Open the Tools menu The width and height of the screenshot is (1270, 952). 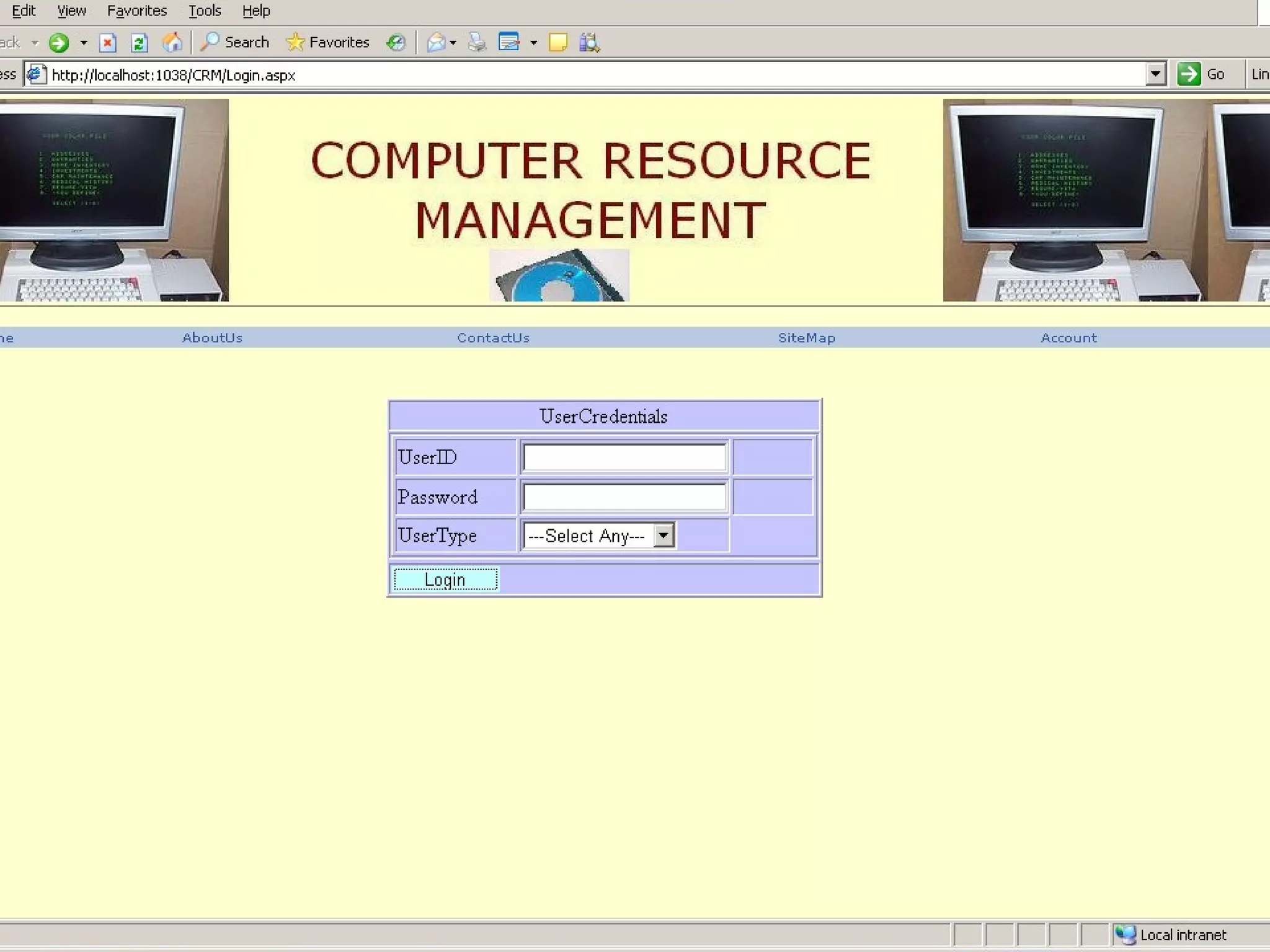point(205,11)
